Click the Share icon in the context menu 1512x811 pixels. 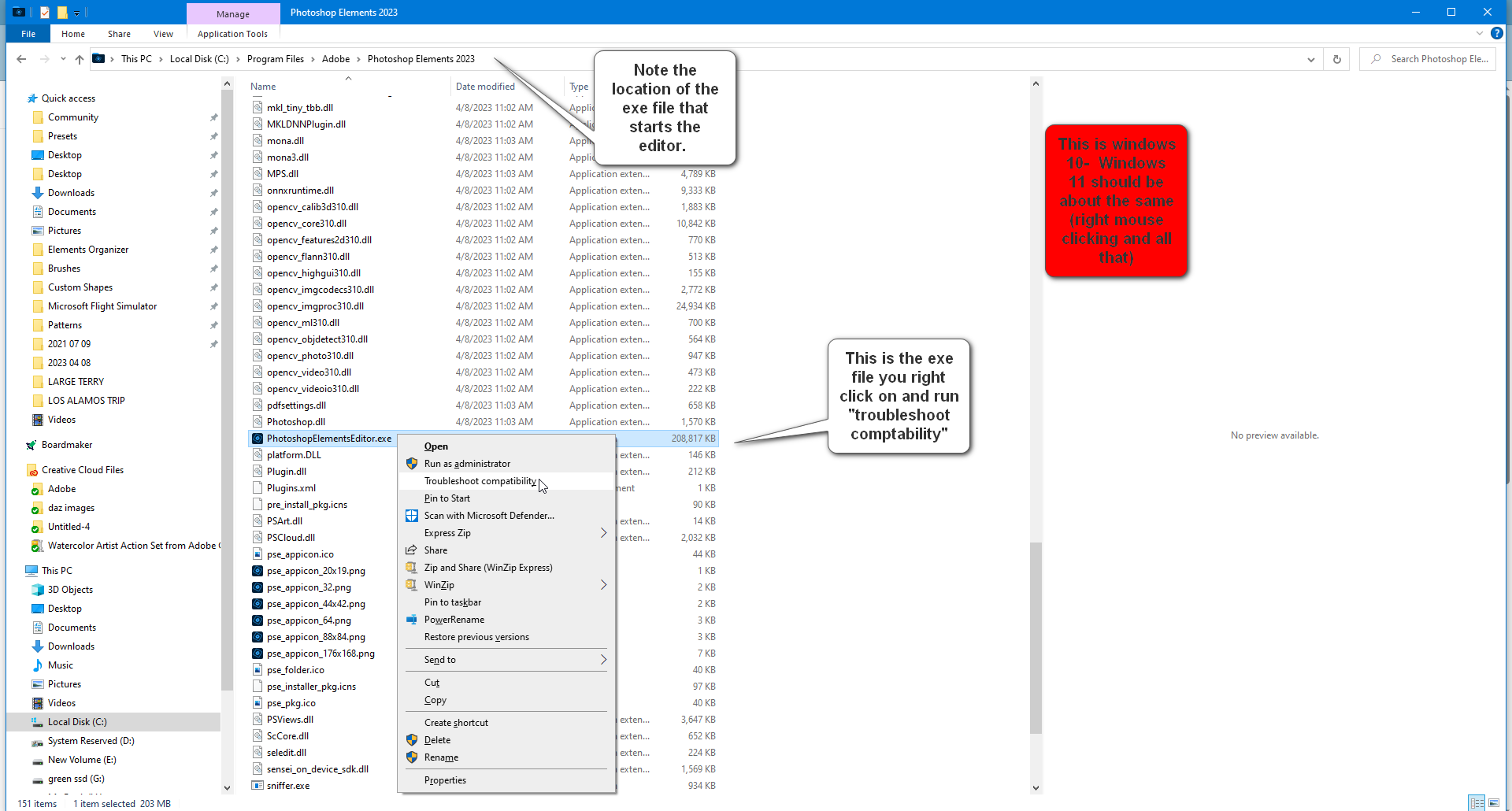(x=411, y=550)
